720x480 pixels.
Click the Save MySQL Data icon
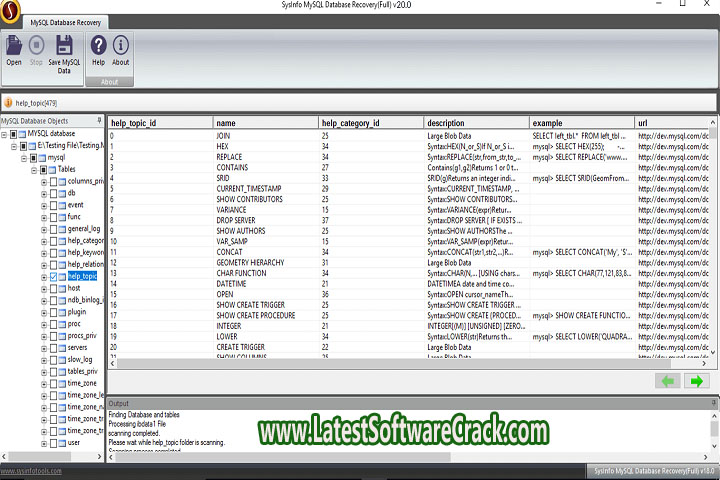pyautogui.click(x=64, y=45)
